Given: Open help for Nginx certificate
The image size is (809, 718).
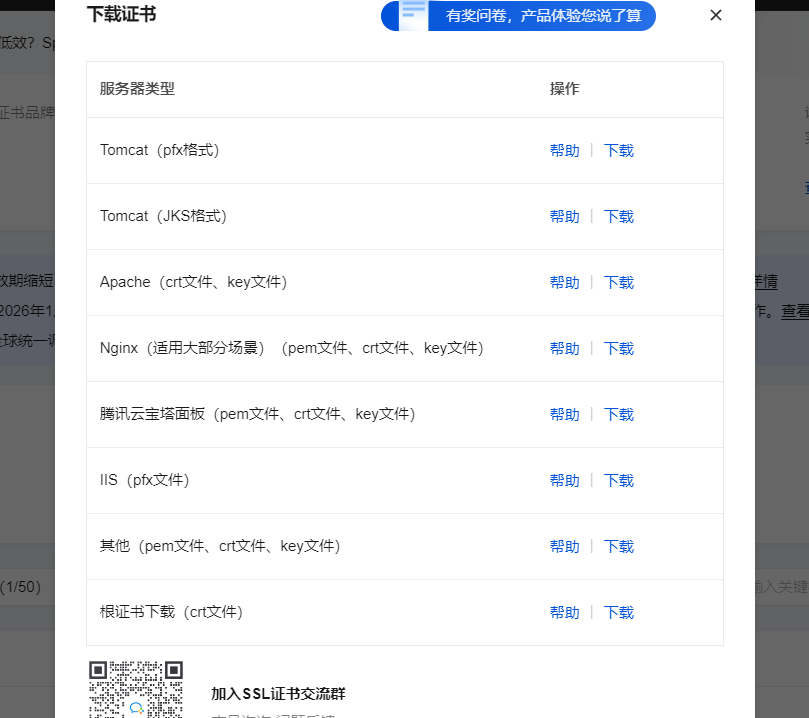Looking at the screenshot, I should tap(564, 349).
